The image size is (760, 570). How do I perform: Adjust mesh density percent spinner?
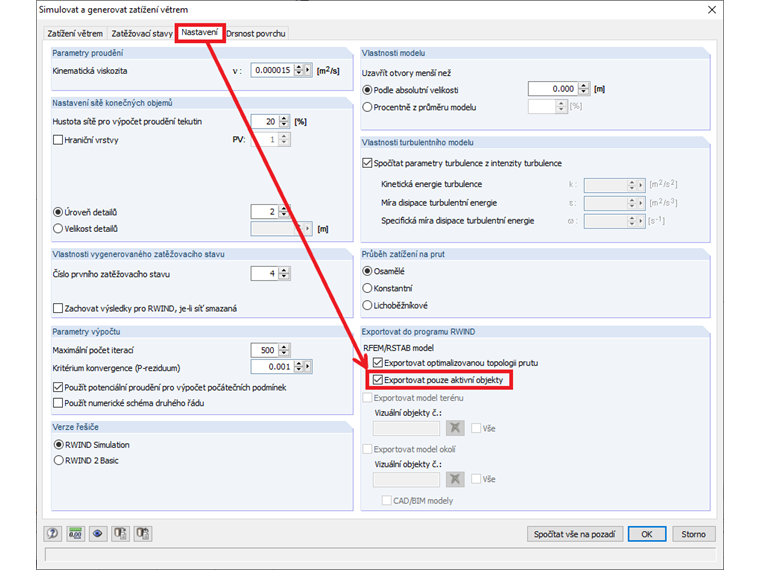click(285, 121)
